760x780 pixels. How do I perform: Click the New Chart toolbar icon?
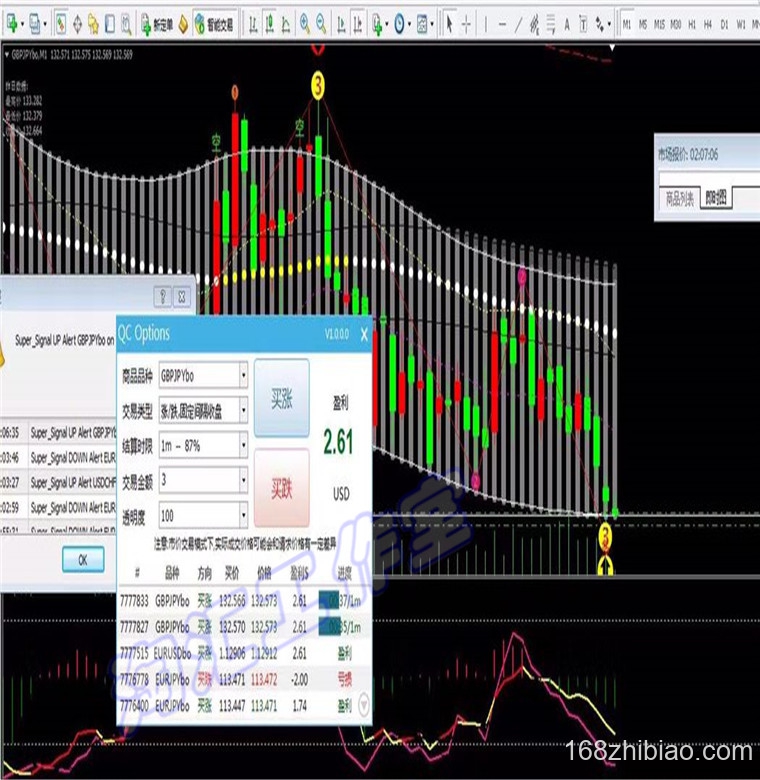click(x=11, y=23)
